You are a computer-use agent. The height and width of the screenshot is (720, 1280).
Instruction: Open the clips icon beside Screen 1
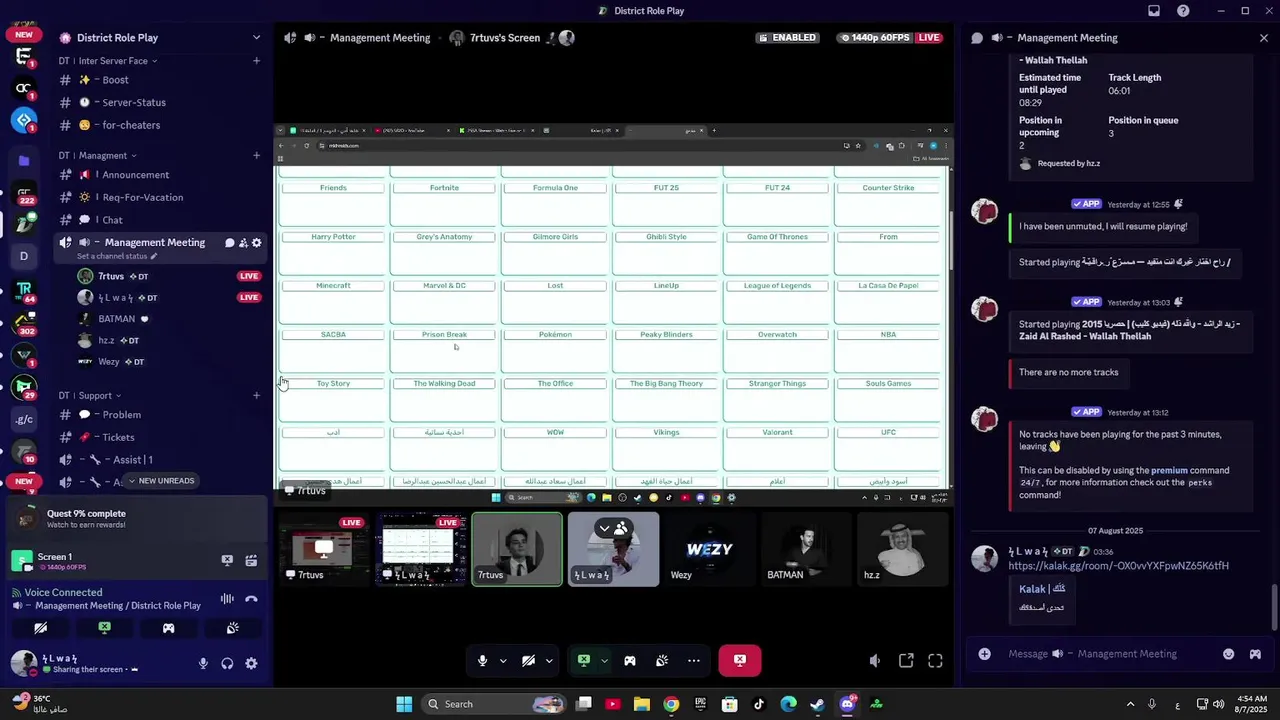tap(251, 561)
